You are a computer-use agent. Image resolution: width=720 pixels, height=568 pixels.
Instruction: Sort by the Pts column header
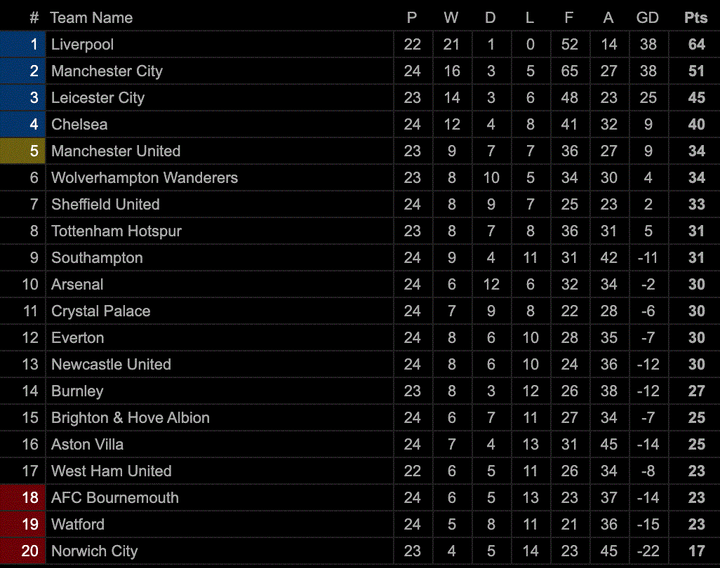pos(696,18)
